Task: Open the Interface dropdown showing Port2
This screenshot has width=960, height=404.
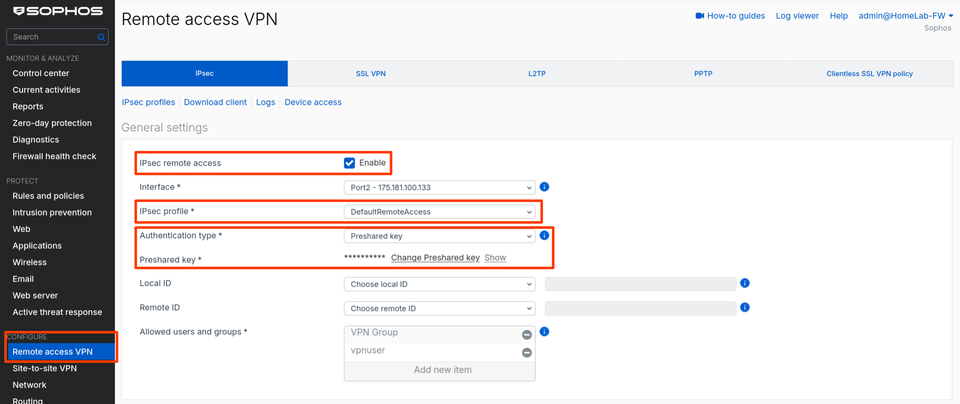Action: click(440, 187)
